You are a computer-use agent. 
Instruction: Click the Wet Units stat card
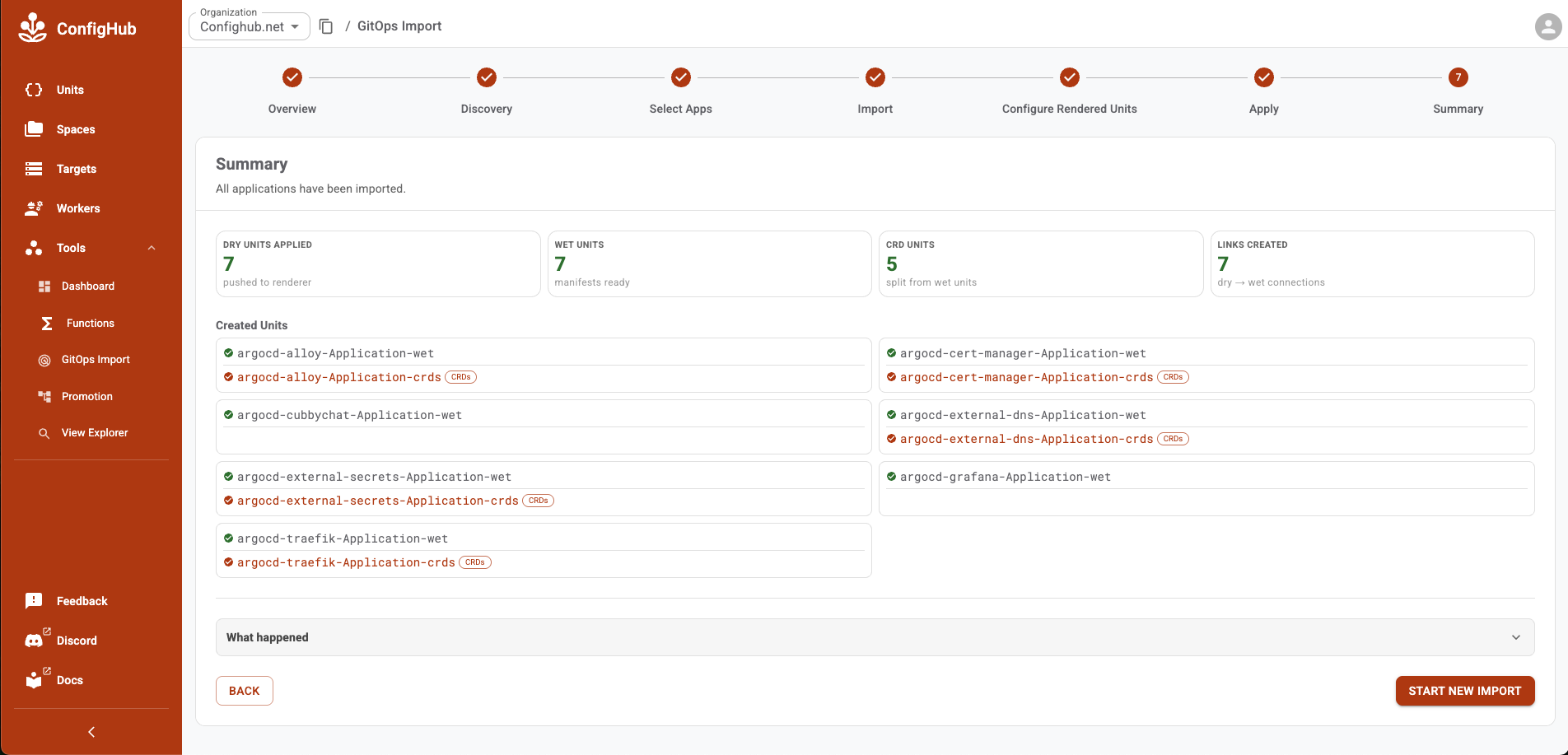tap(710, 263)
